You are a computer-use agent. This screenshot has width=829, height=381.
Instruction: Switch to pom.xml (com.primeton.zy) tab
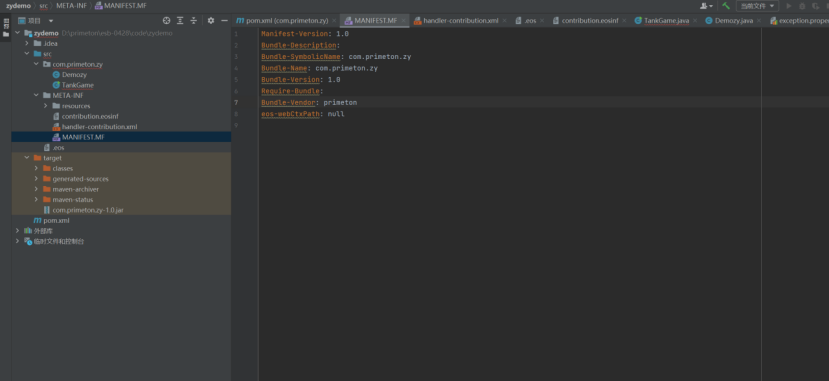tap(282, 21)
